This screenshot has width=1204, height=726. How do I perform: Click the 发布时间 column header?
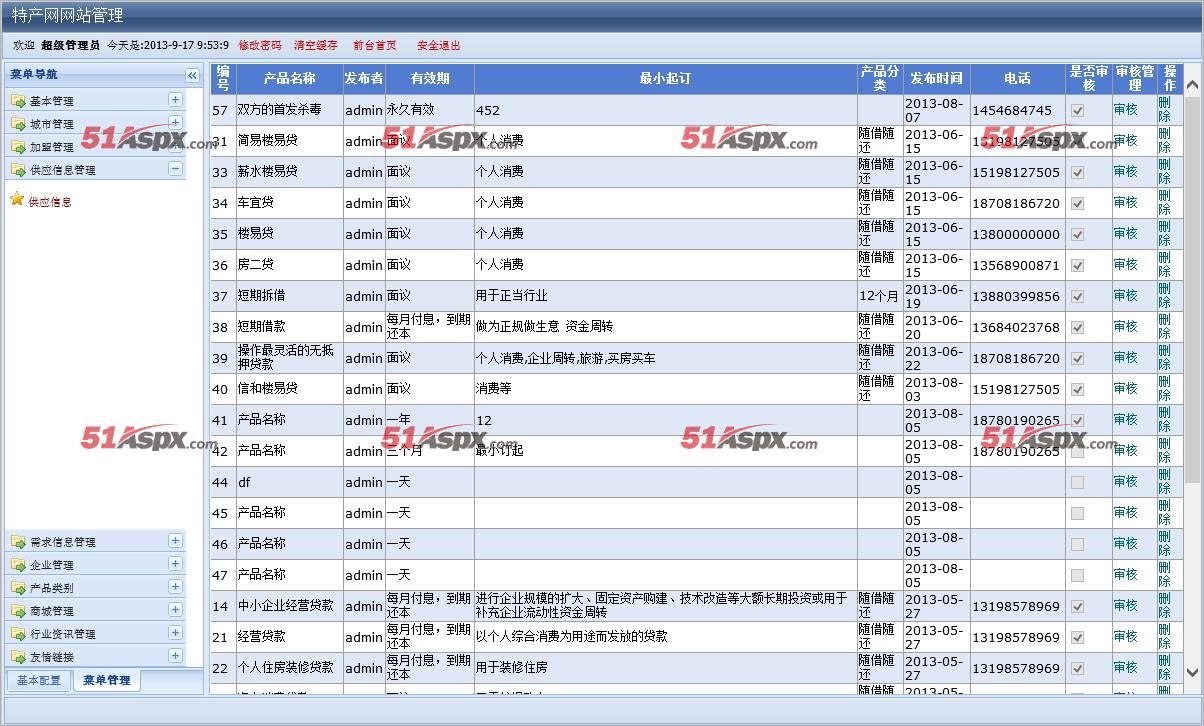936,78
